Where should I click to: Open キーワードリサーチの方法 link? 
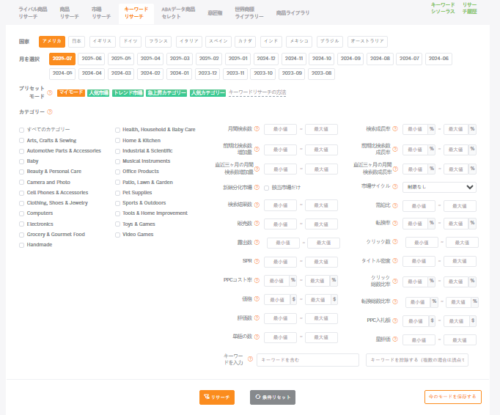point(257,92)
